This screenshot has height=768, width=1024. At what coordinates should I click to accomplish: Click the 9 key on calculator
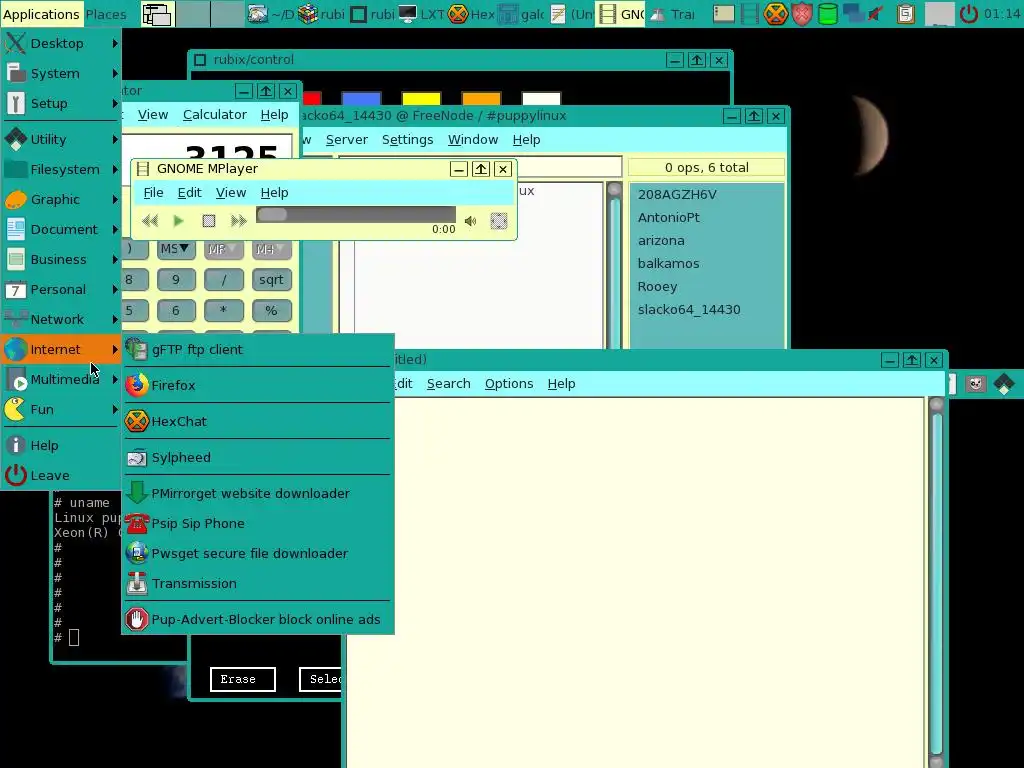pos(176,280)
